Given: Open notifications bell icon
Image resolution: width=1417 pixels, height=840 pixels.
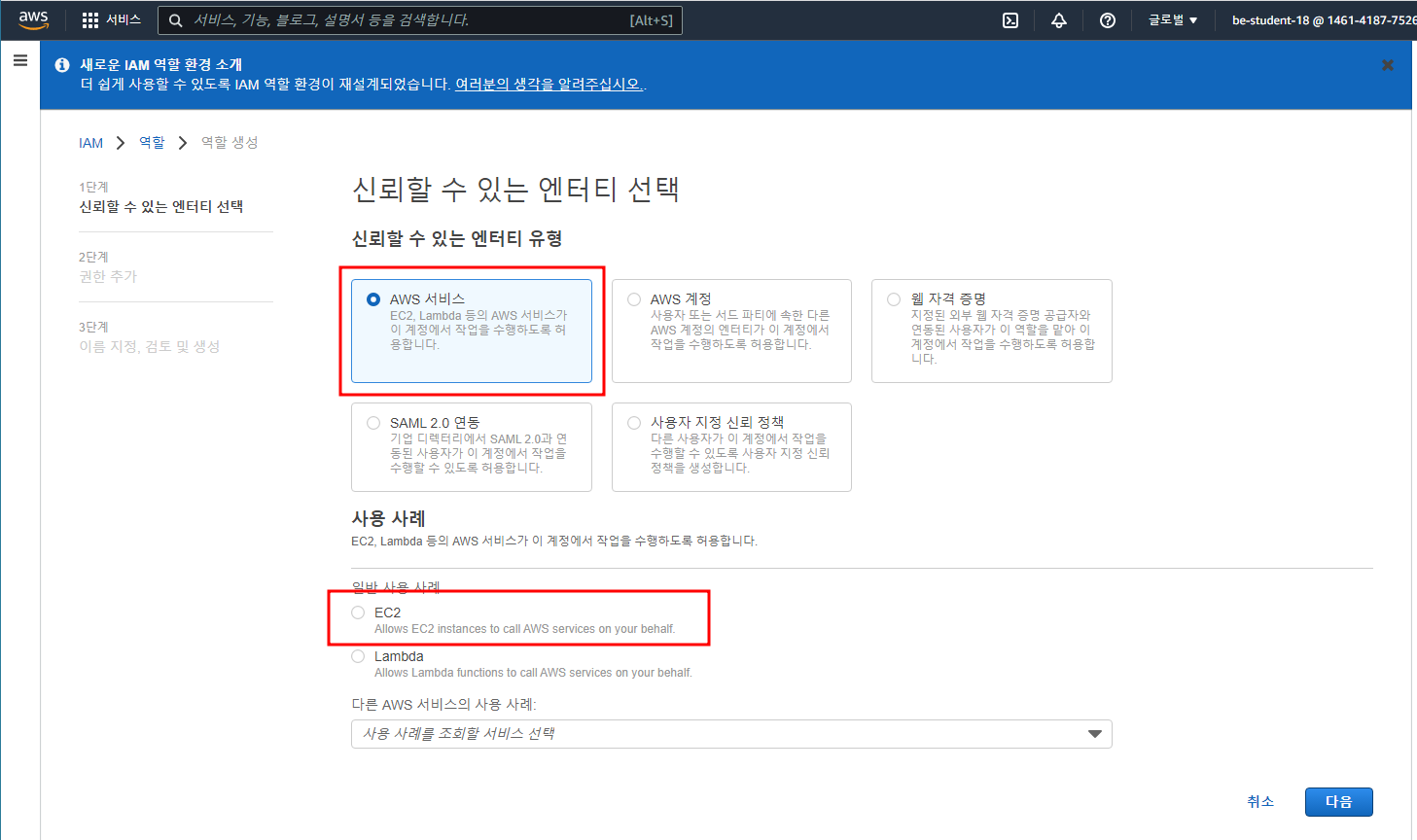Looking at the screenshot, I should pyautogui.click(x=1059, y=20).
